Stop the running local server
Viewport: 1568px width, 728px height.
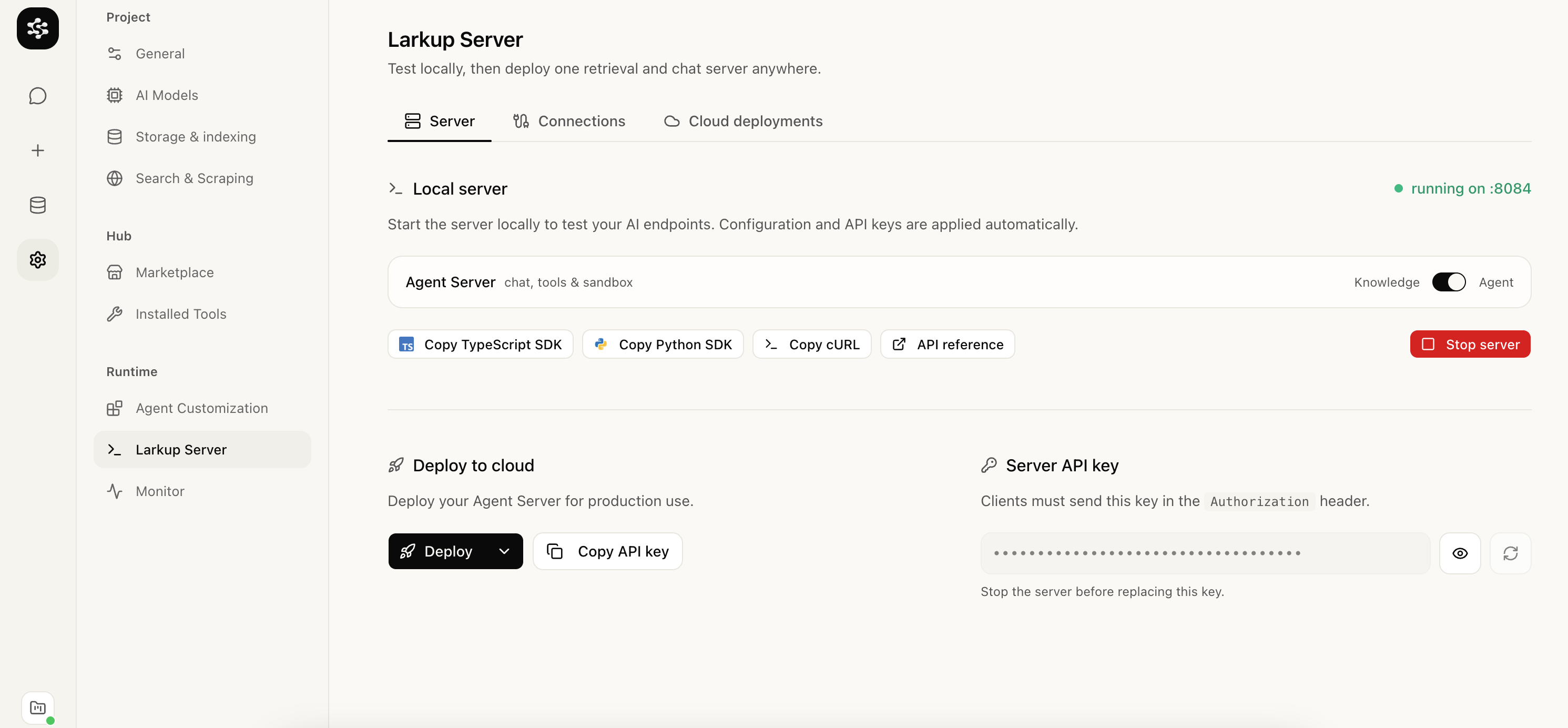1470,345
